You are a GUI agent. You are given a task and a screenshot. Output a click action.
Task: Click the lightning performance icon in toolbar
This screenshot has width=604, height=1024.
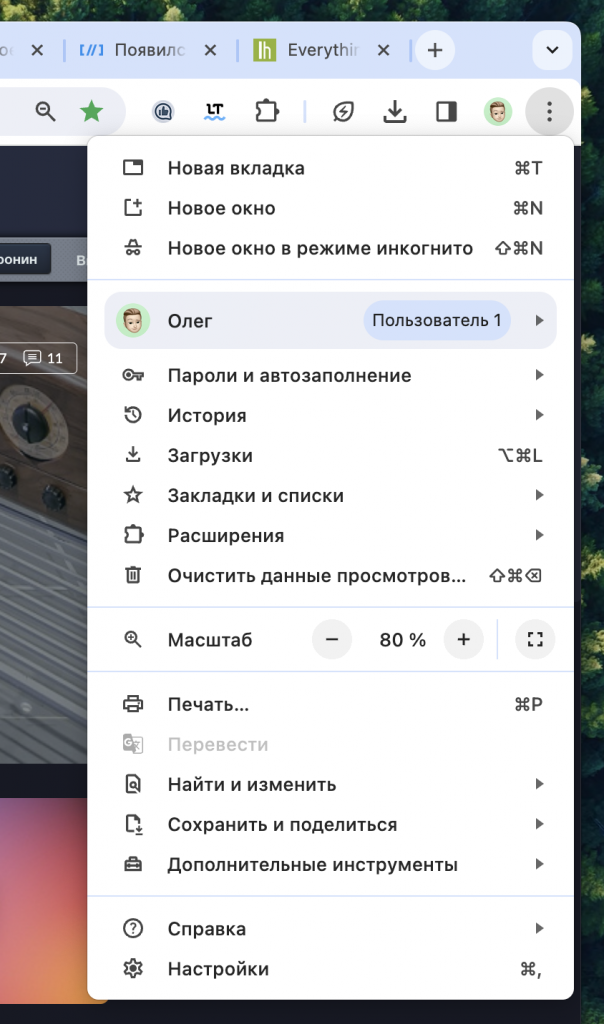coord(343,112)
